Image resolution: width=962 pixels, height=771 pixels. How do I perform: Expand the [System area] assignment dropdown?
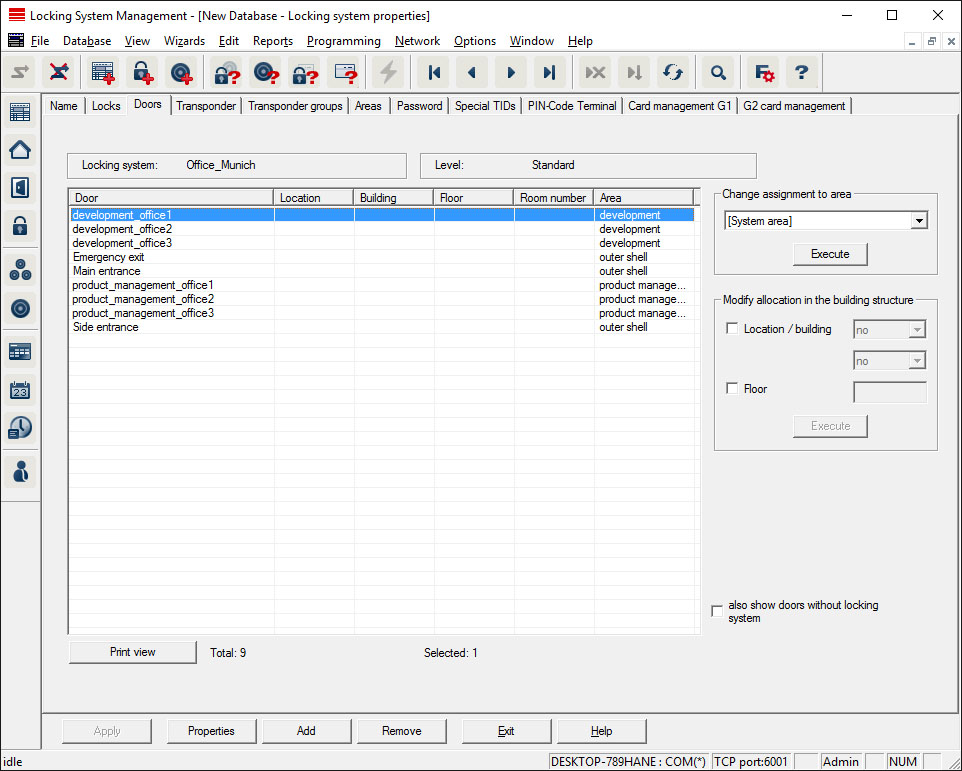tap(919, 221)
